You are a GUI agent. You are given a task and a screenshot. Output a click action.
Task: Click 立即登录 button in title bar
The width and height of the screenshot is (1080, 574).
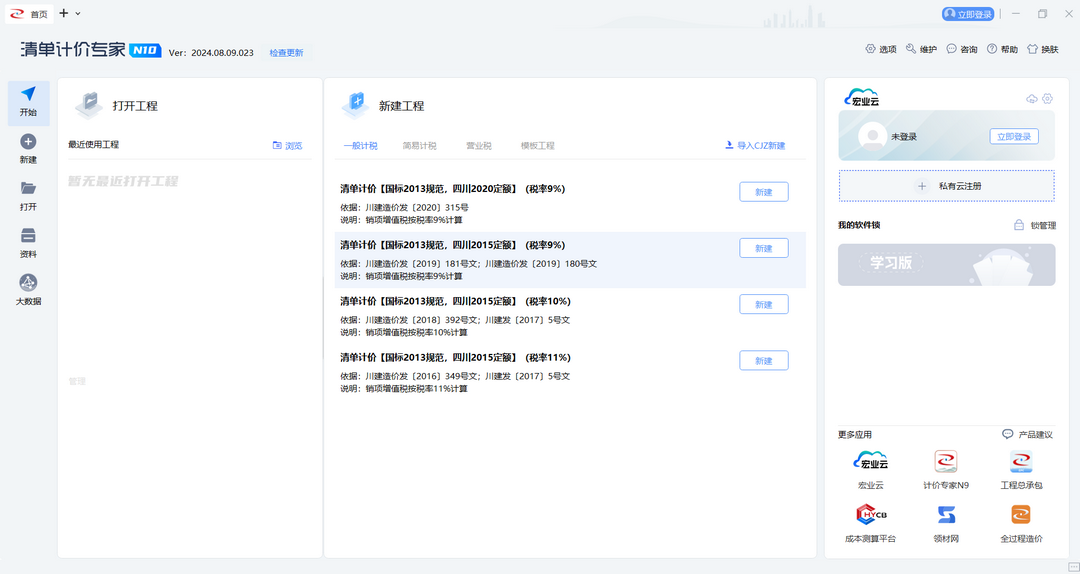pos(968,14)
